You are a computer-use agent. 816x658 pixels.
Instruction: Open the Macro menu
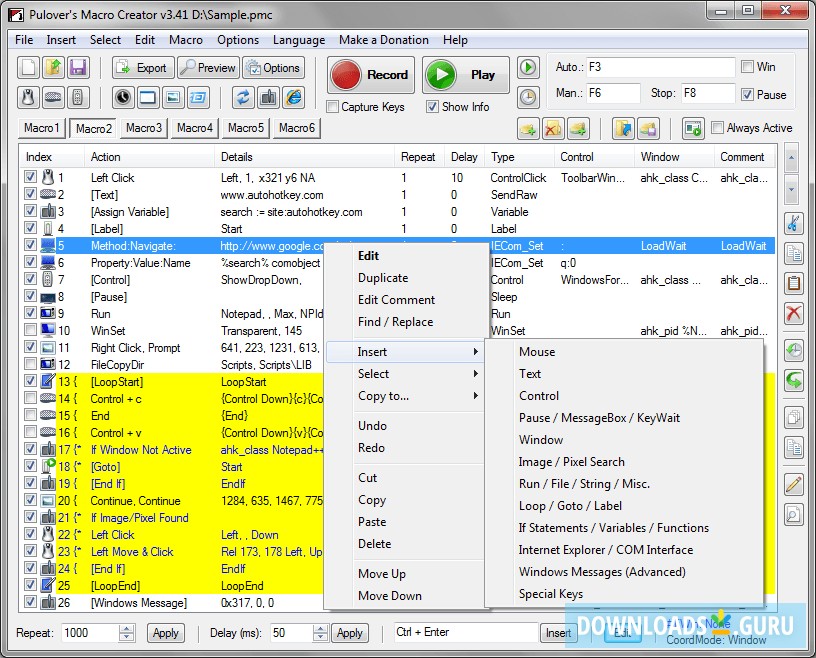click(186, 40)
